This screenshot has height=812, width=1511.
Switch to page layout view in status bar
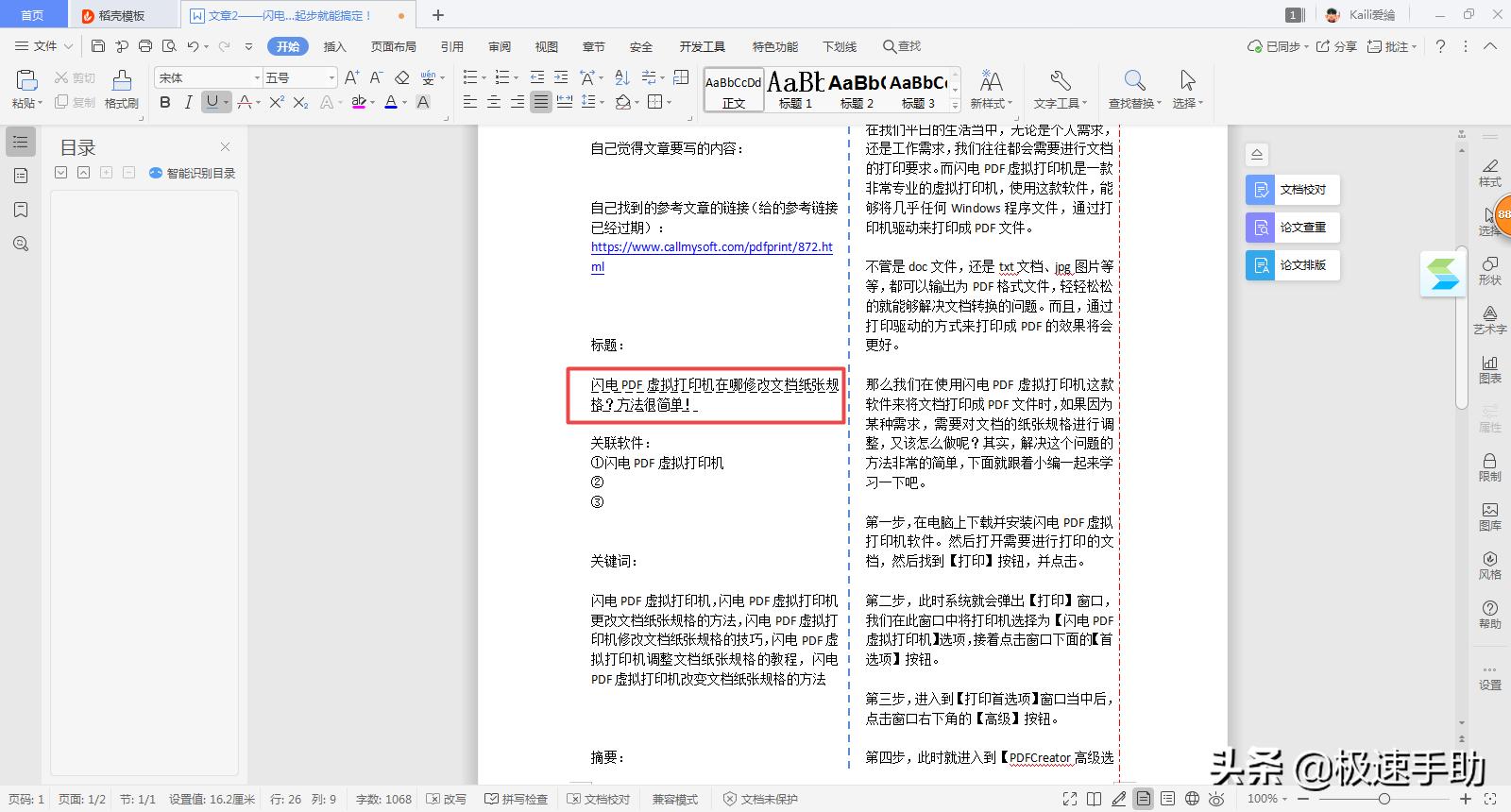(x=1144, y=799)
